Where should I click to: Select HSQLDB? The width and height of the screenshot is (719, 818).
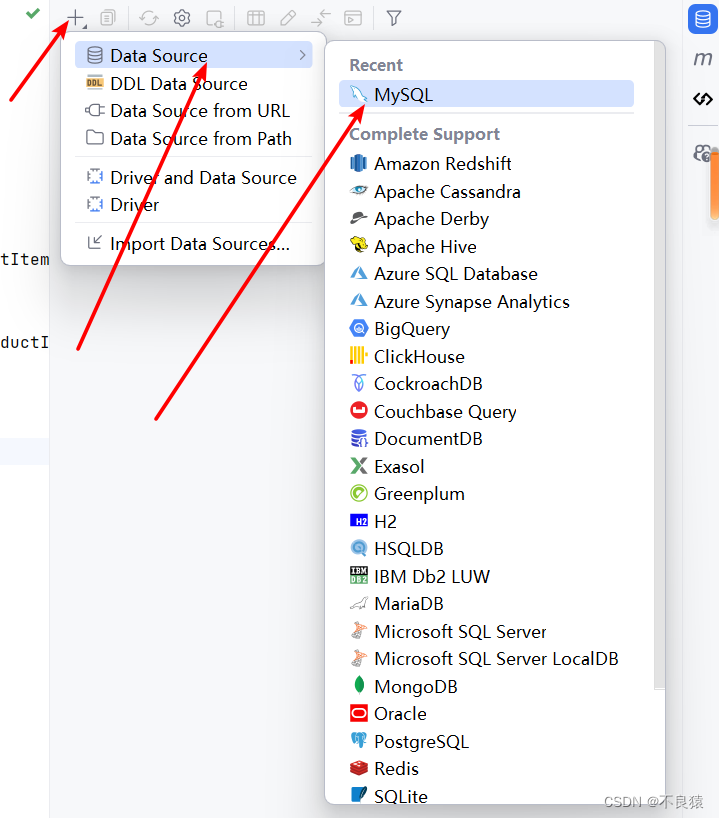486,548
